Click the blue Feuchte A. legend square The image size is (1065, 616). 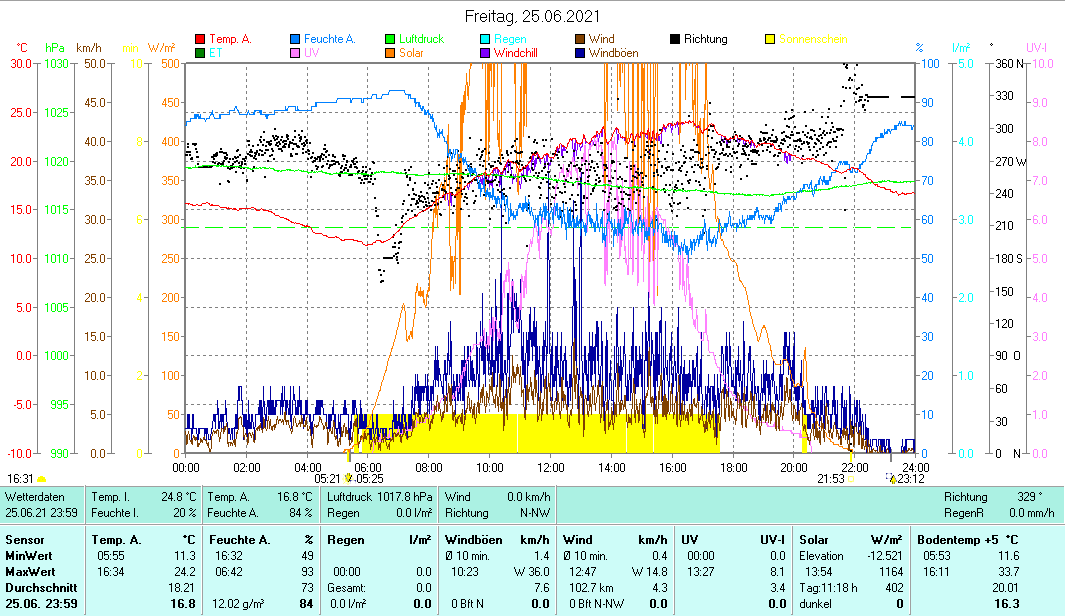pyautogui.click(x=295, y=39)
